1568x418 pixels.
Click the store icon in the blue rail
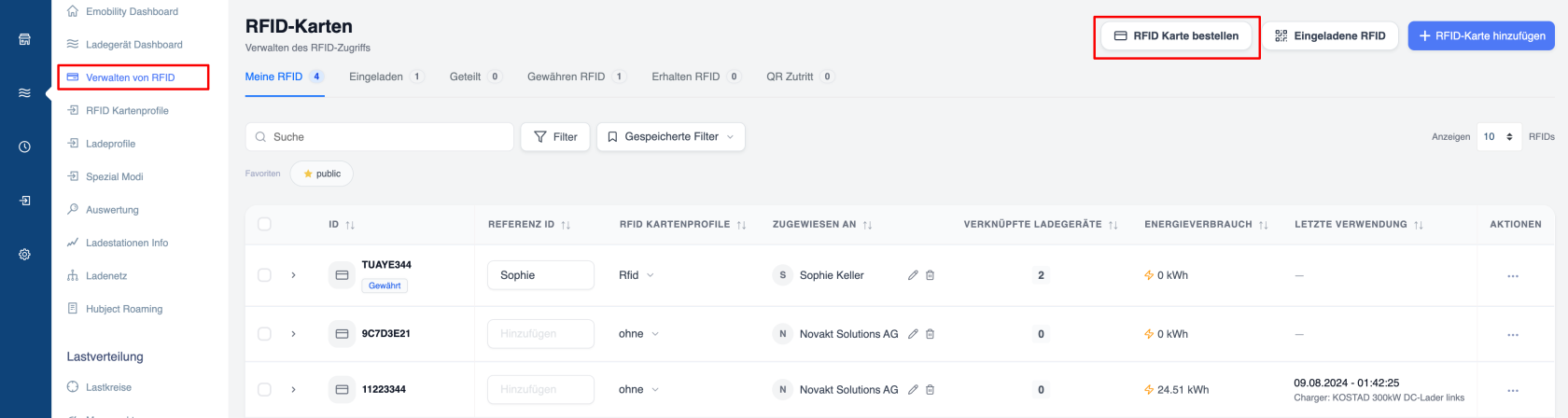(24, 39)
